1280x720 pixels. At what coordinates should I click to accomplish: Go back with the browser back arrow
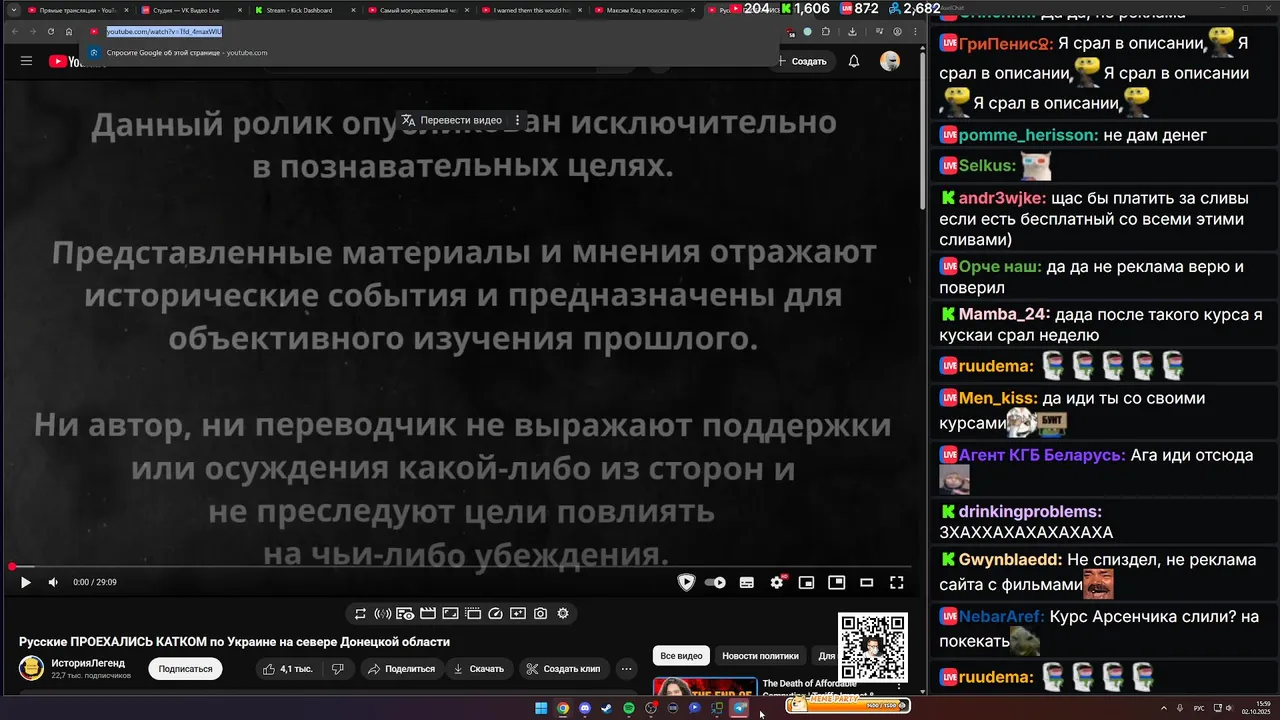pos(15,31)
